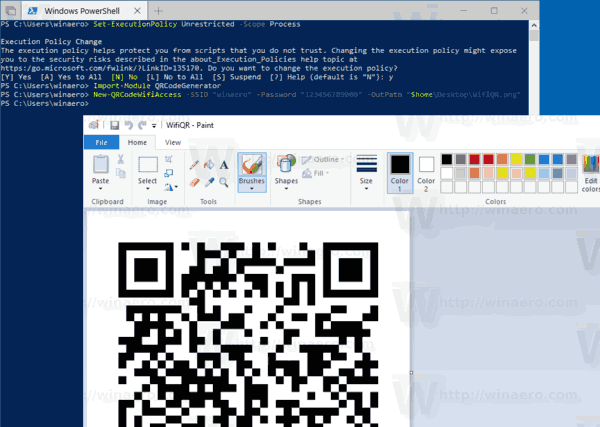Click the Resize and skew icon

169,173
